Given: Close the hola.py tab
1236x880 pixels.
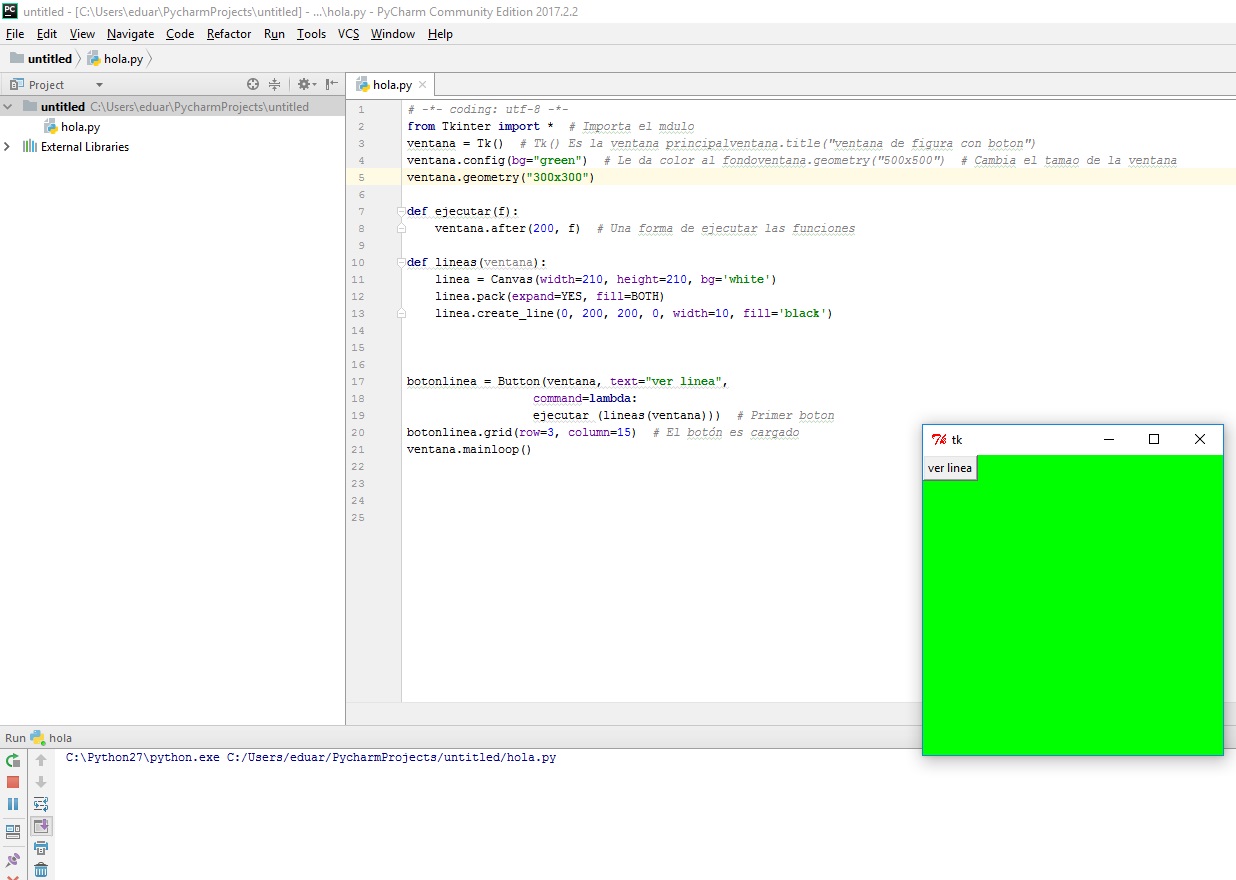Looking at the screenshot, I should tap(421, 84).
